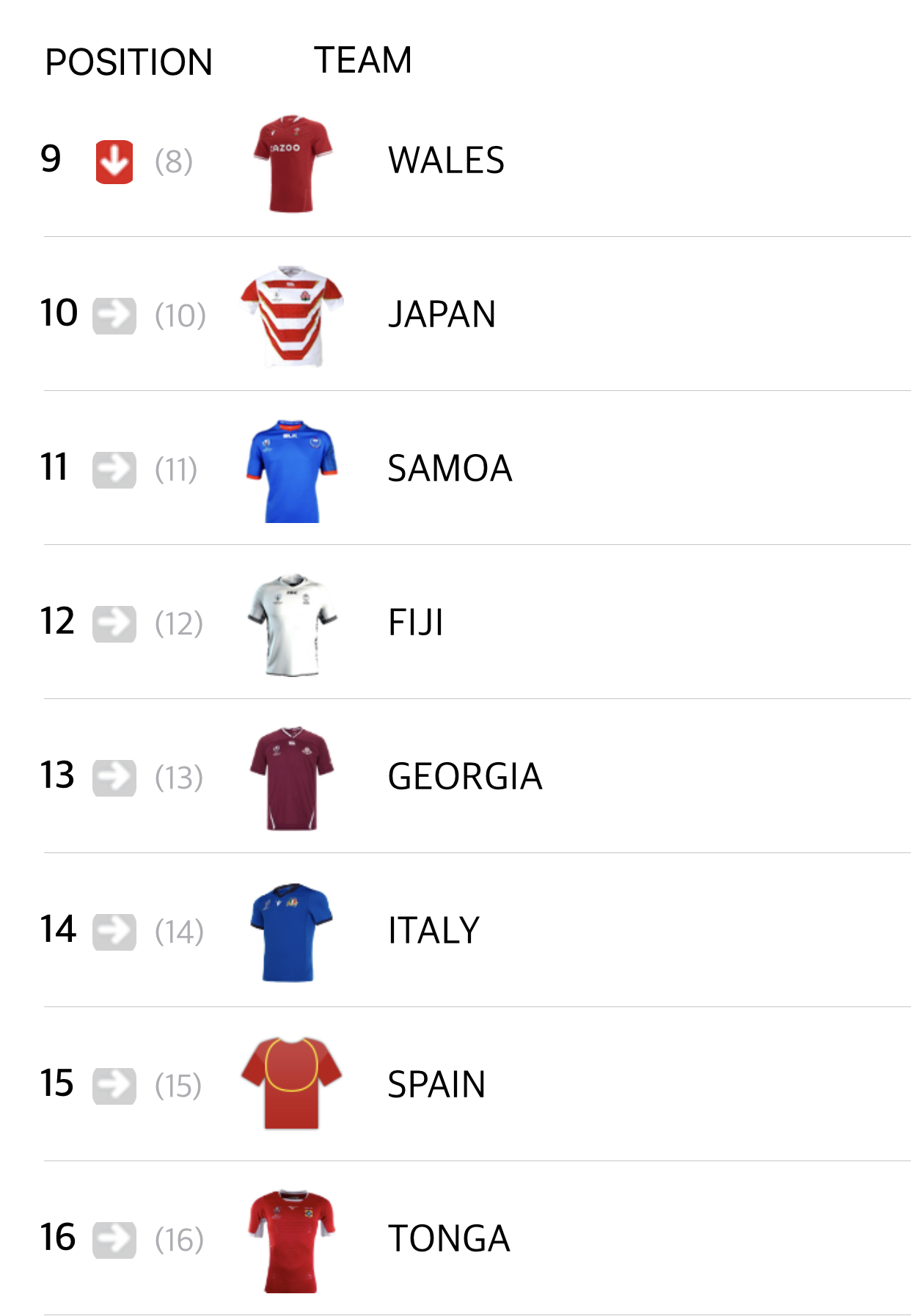Screen dimensions: 911x1316
Task: Open the ITALY team entry
Action: 433,931
